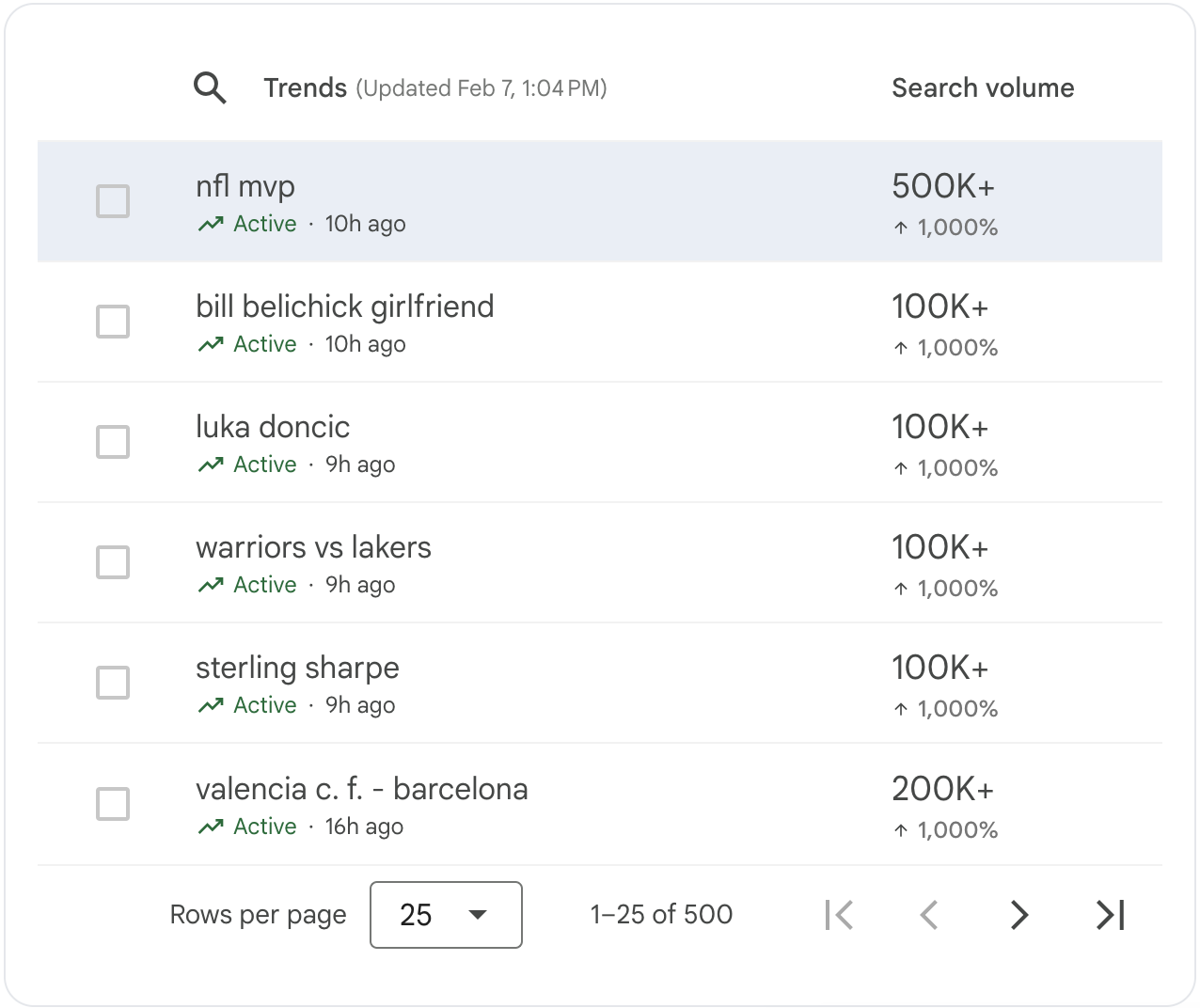Click trending-up icon in sterling sharpe row
The height and width of the screenshot is (1008, 1200).
tap(211, 705)
